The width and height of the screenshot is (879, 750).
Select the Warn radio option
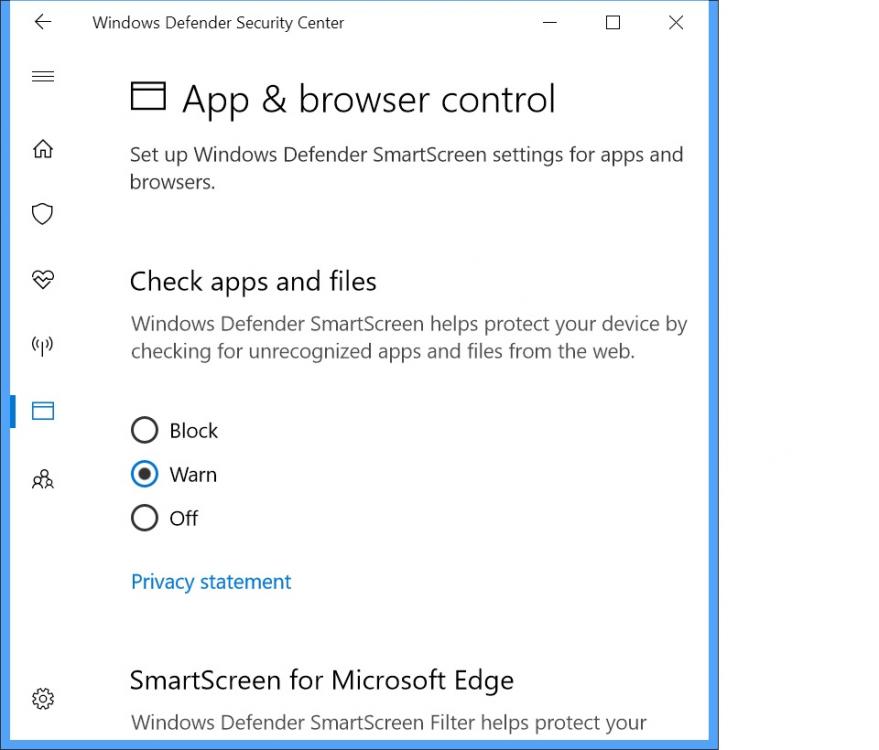[x=144, y=474]
